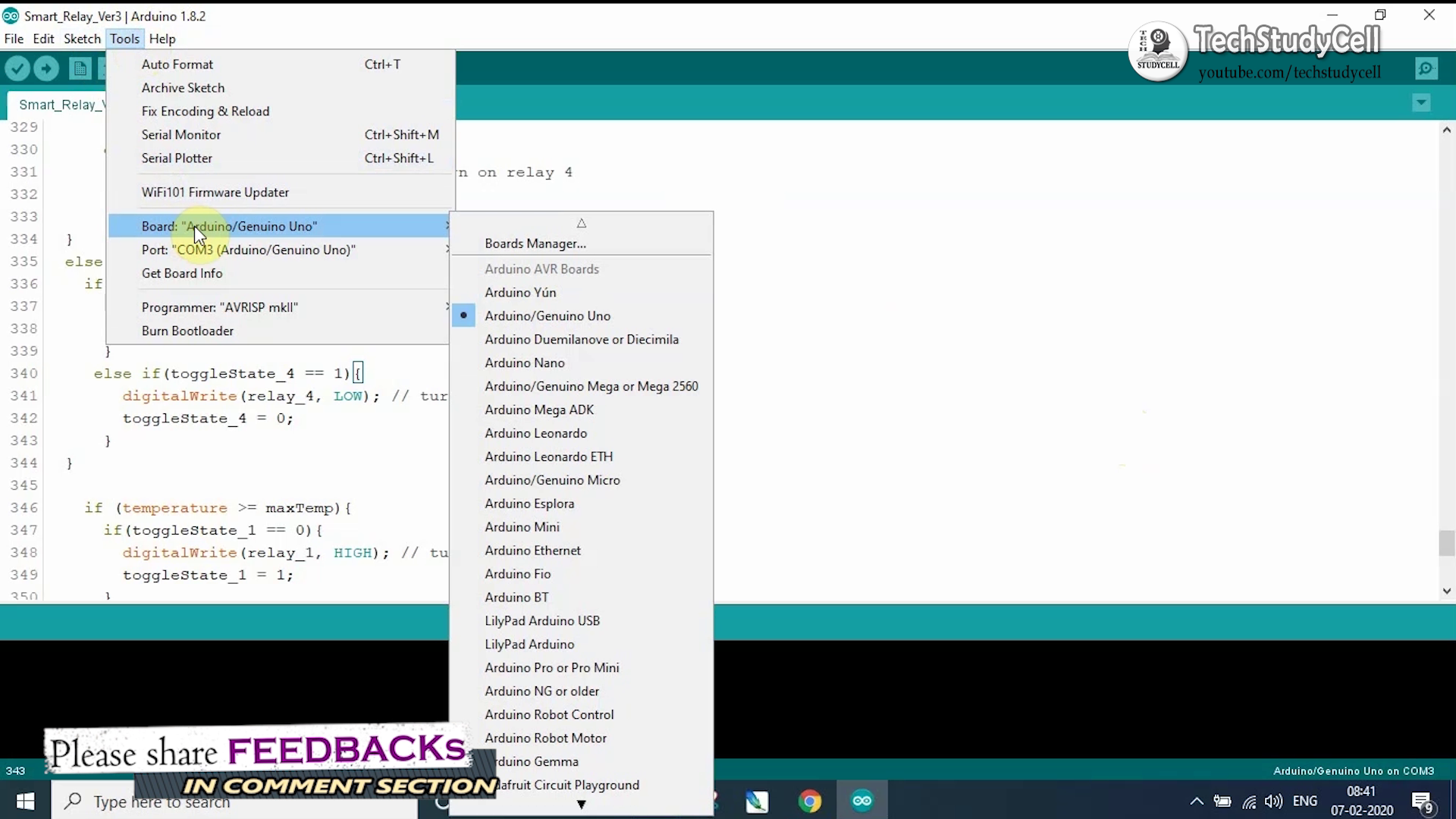
Task: Click the Wi-Fi icon in system tray
Action: pyautogui.click(x=1249, y=802)
